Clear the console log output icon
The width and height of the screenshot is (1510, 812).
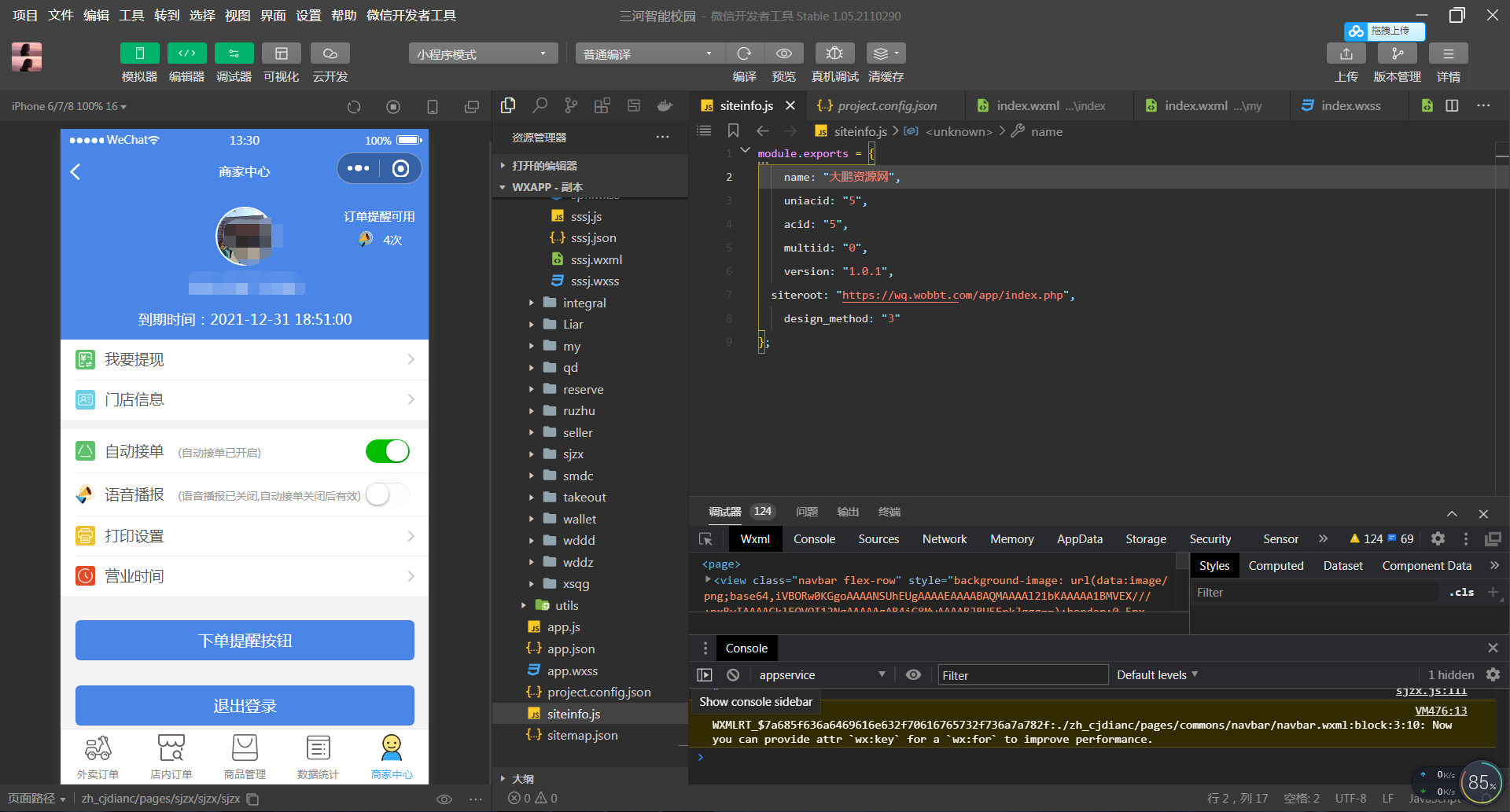click(733, 675)
